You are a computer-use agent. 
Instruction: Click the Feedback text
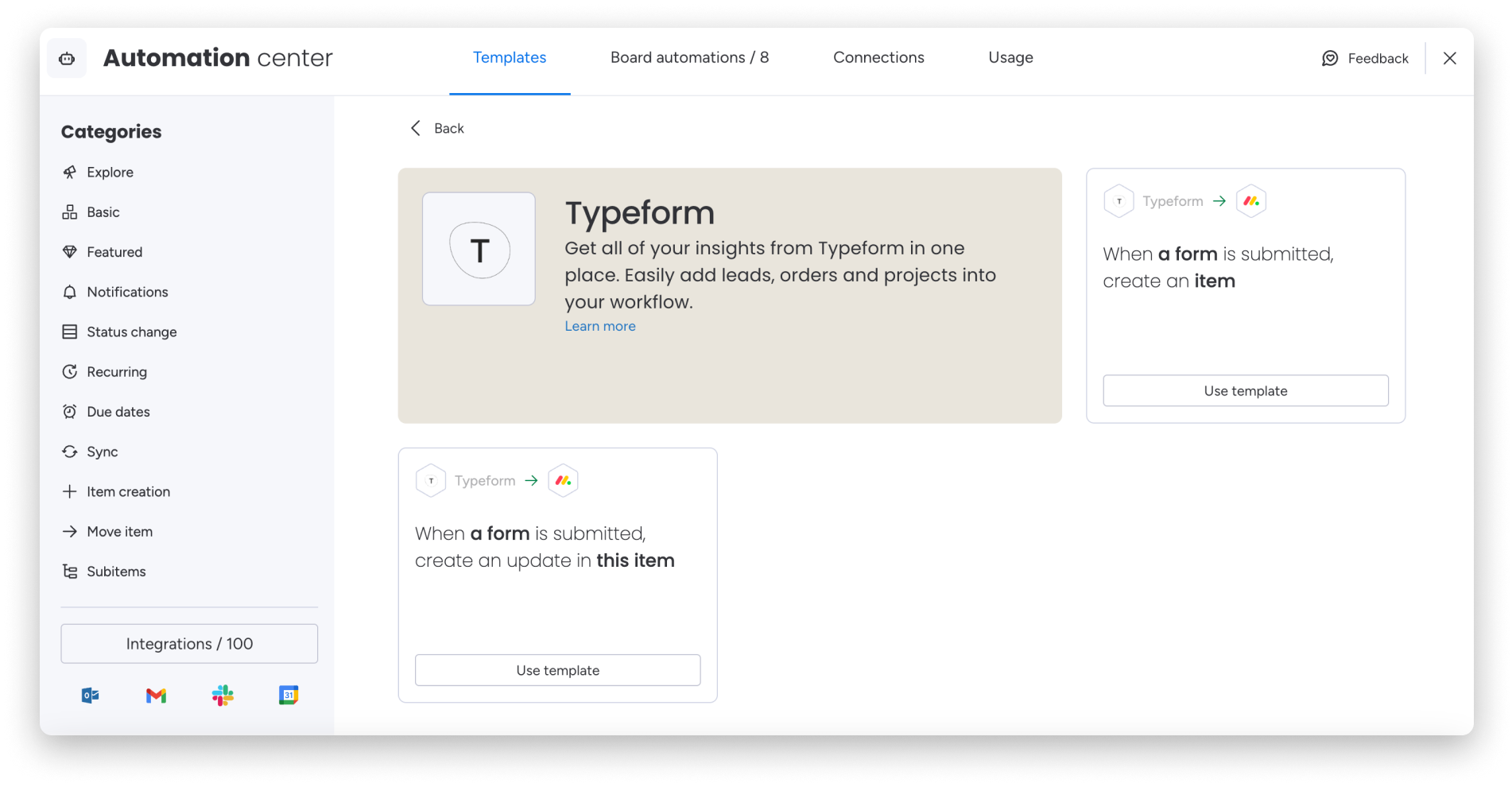click(1378, 58)
